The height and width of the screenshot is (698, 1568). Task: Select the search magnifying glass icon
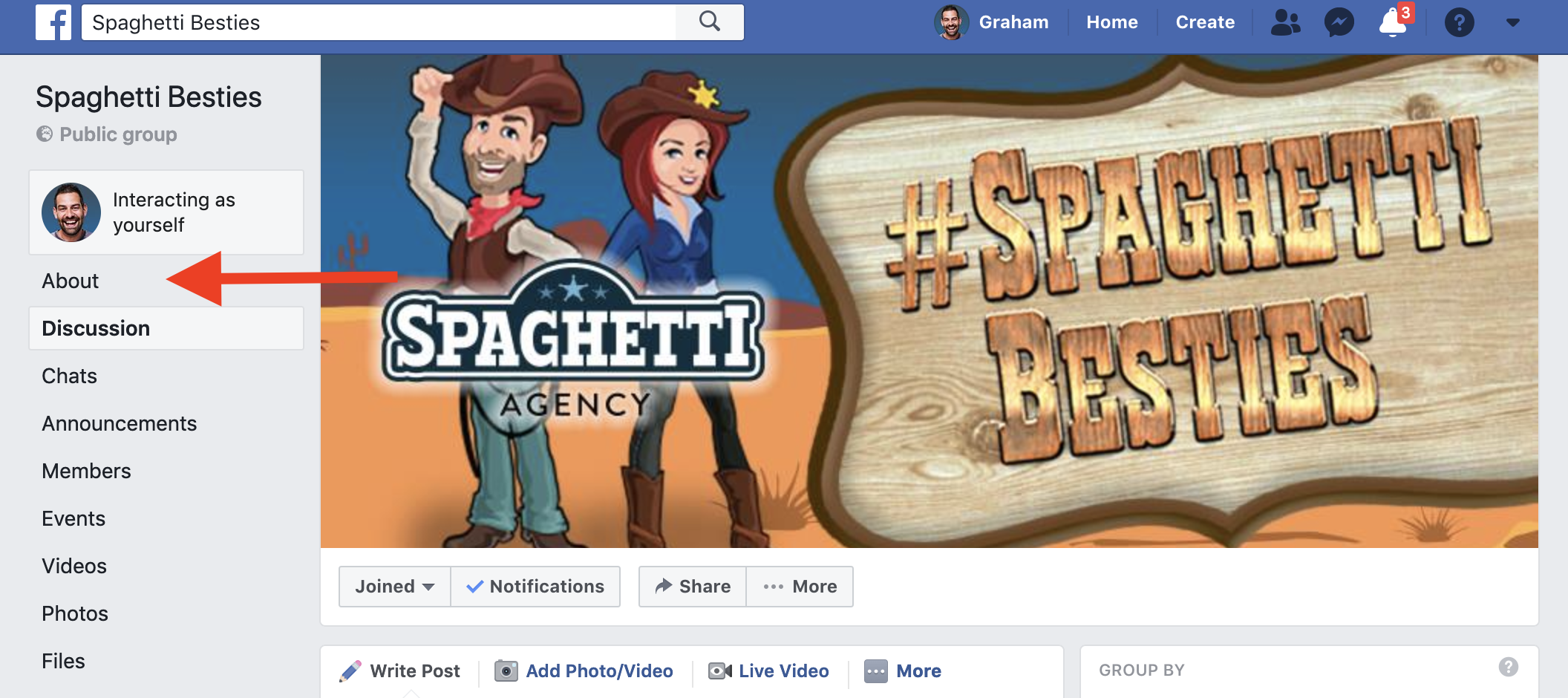click(709, 22)
